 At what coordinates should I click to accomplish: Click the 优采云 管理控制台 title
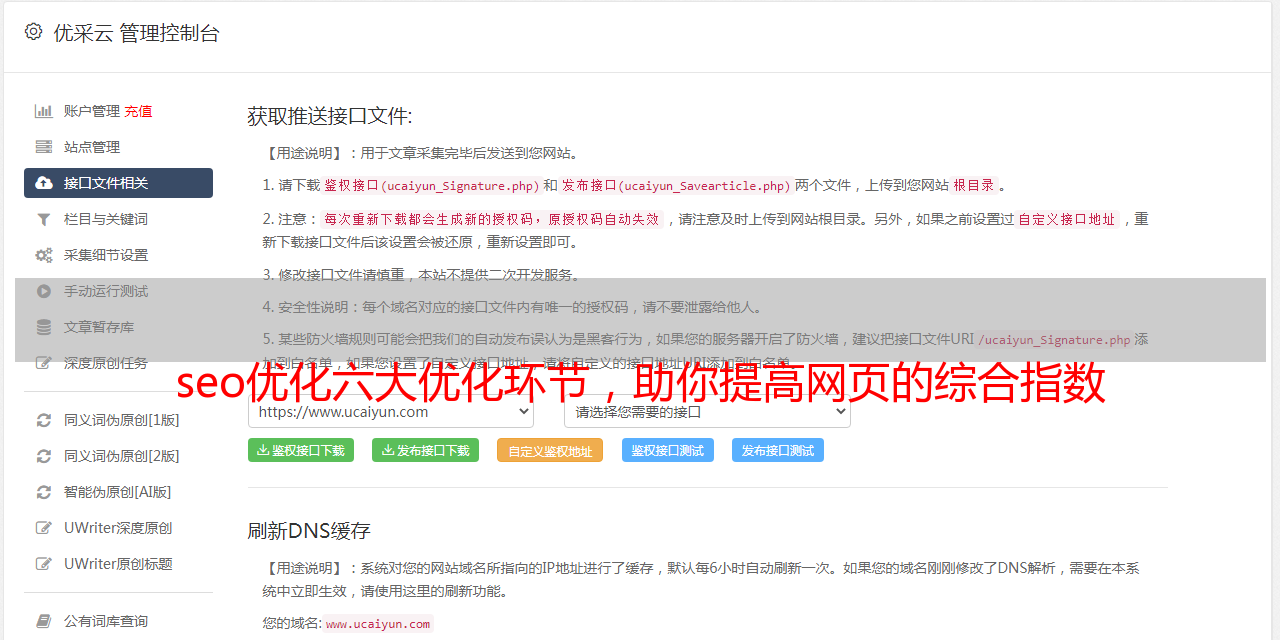(136, 33)
